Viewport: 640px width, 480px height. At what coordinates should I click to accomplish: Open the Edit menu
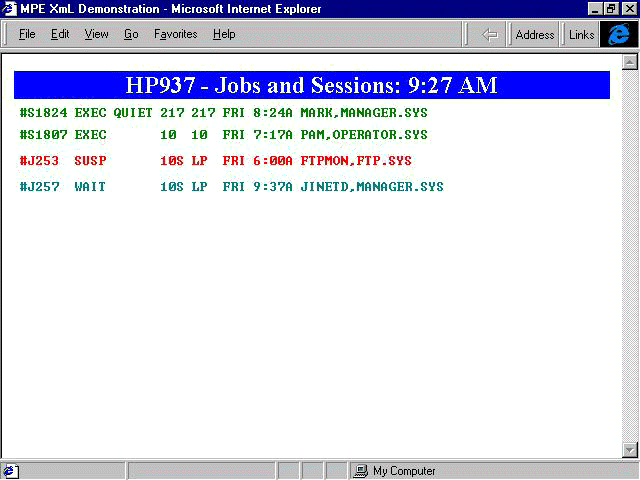click(60, 34)
